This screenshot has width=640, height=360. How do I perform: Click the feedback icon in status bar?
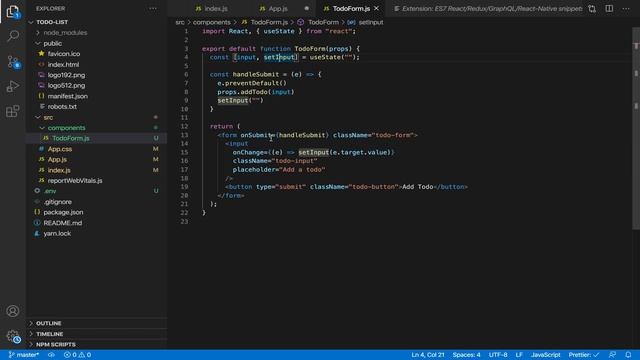point(612,355)
